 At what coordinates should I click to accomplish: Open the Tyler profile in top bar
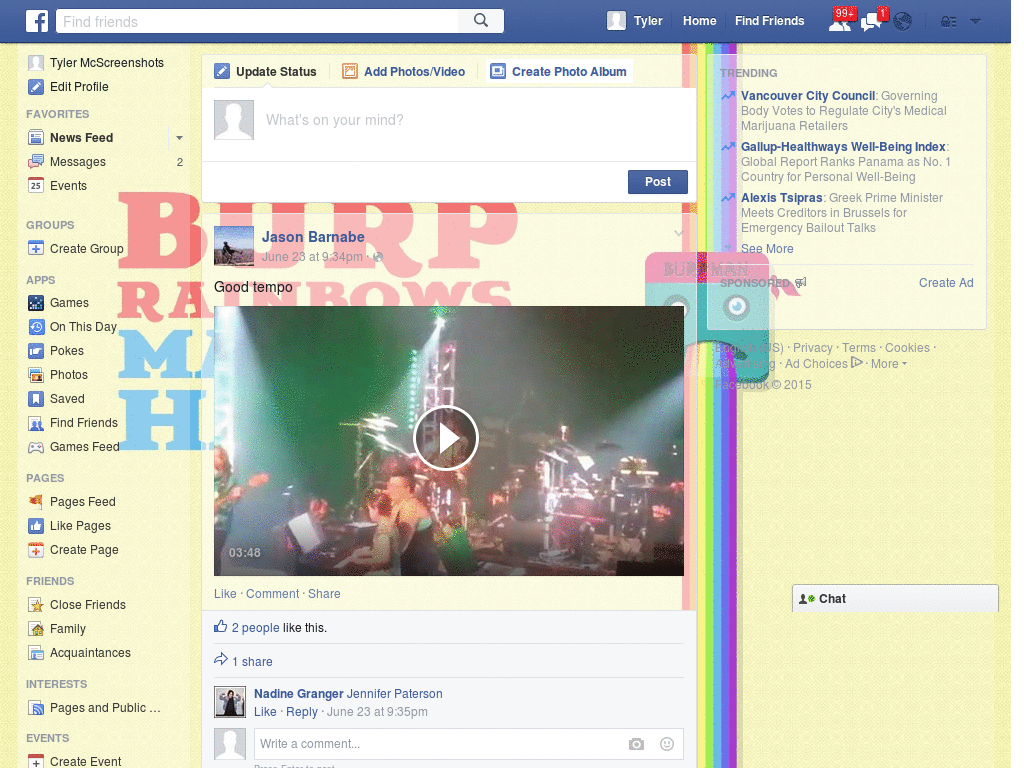pos(634,21)
